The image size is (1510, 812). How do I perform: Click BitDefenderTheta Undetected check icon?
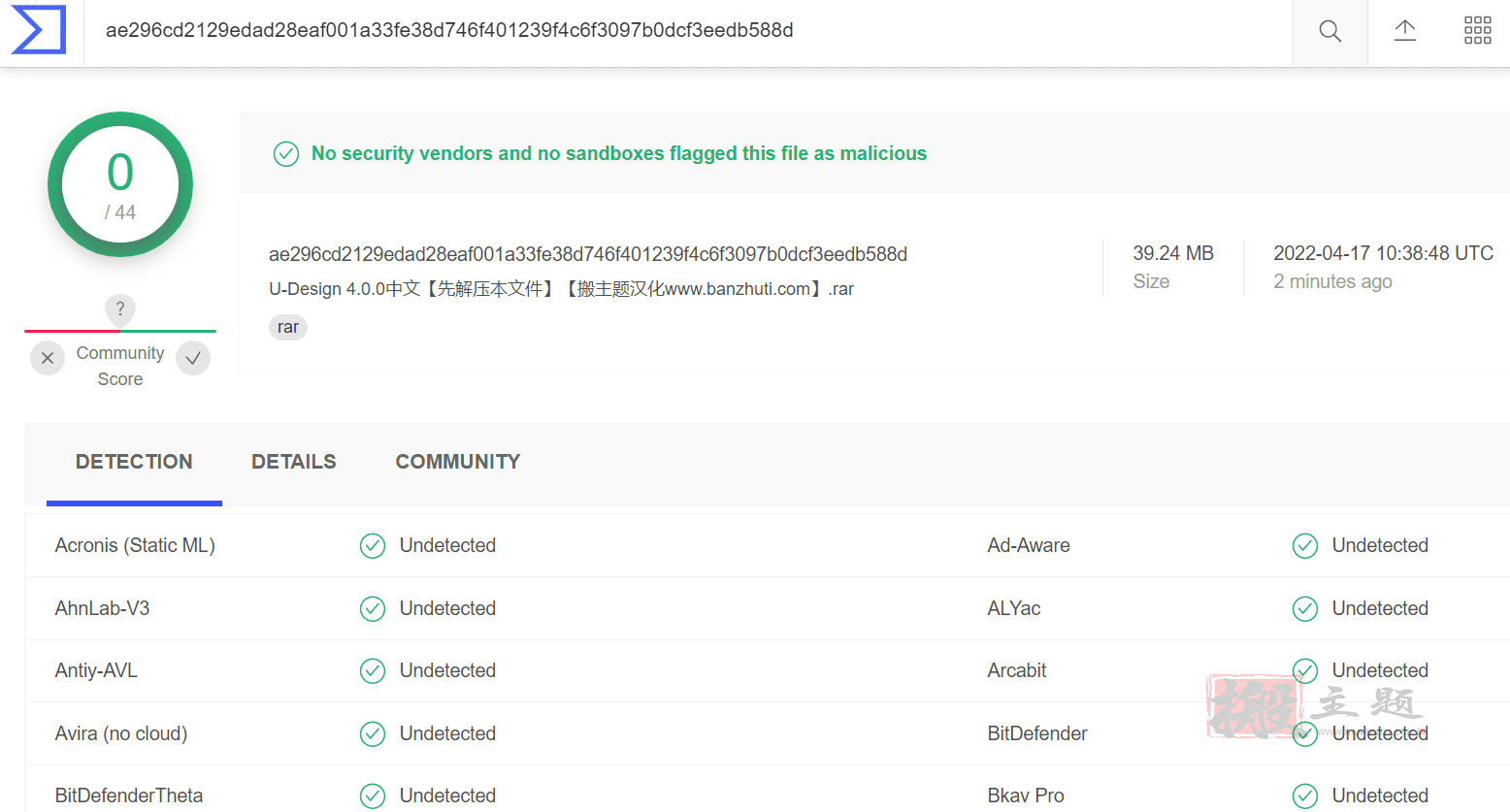pos(373,796)
